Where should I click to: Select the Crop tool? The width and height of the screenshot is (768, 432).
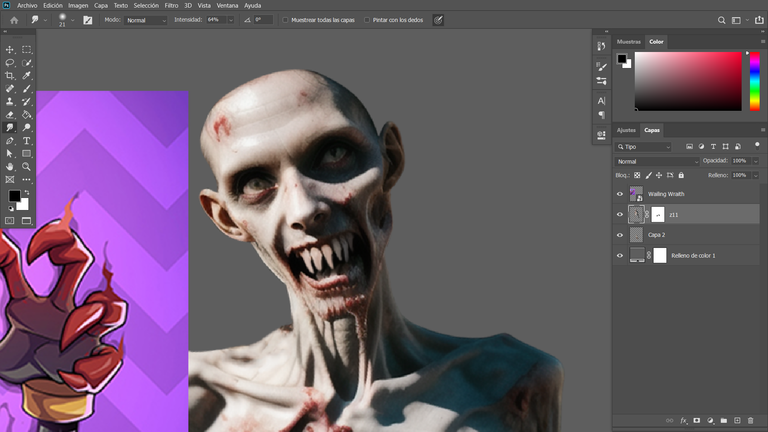point(9,75)
